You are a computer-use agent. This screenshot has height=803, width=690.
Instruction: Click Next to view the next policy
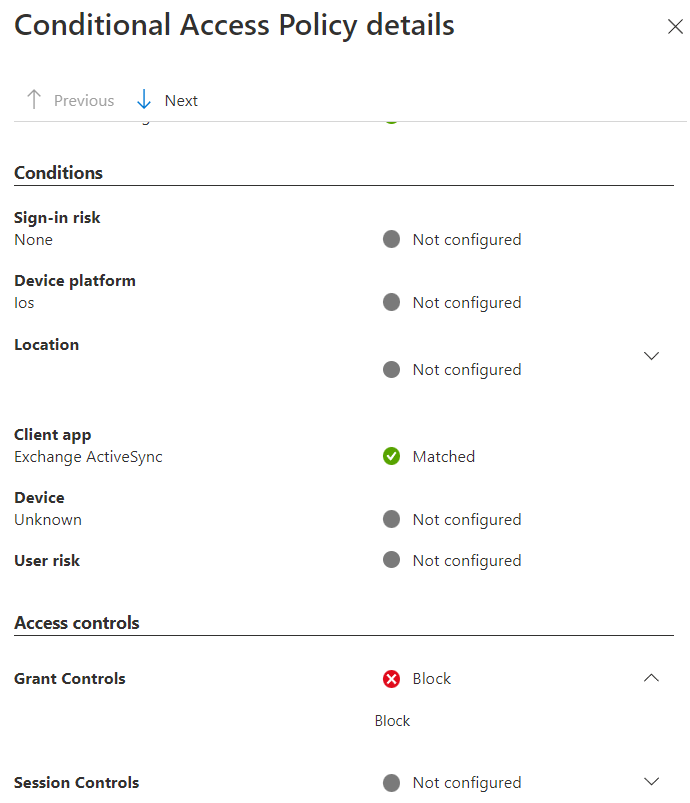(181, 100)
